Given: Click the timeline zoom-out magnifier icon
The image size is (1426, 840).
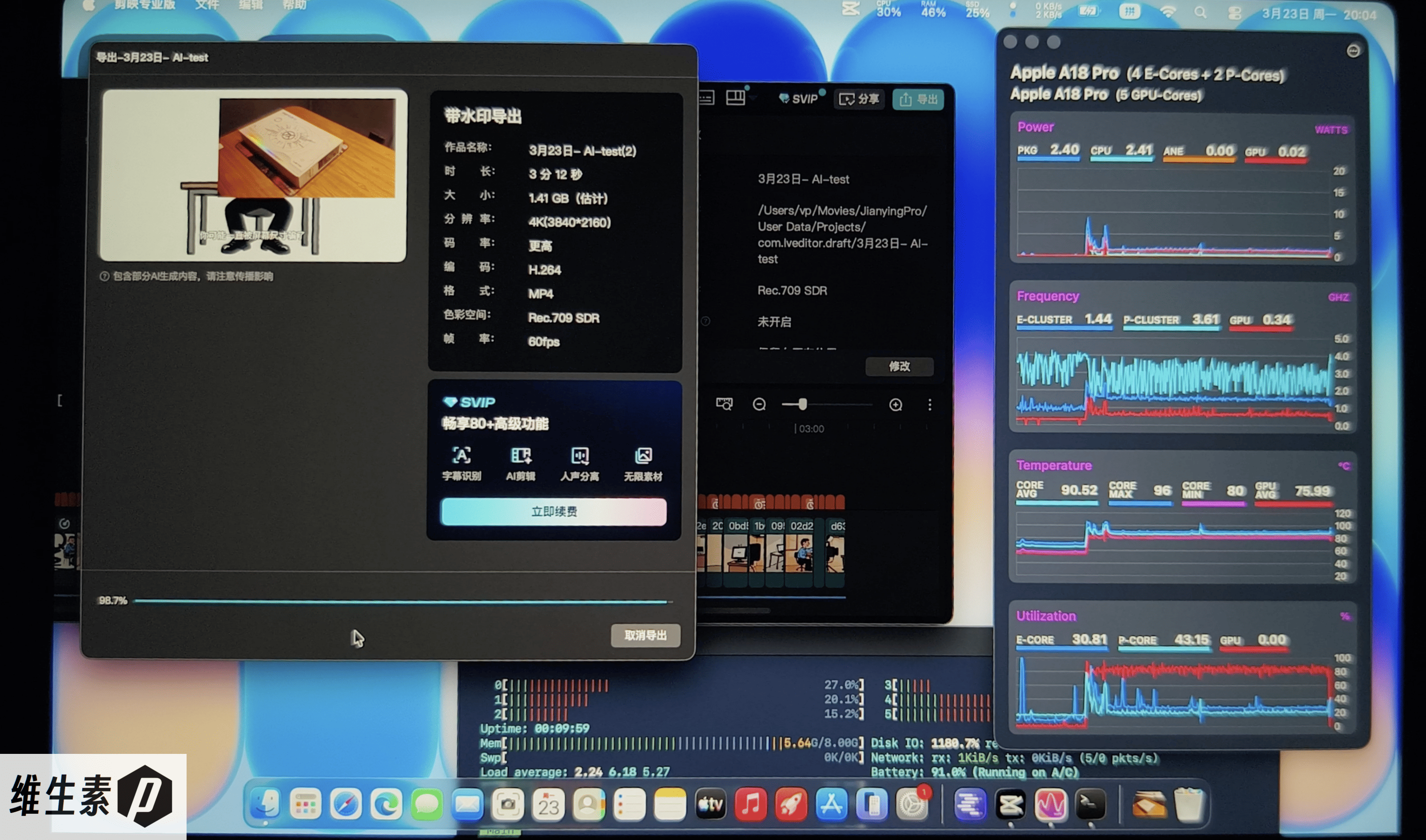Looking at the screenshot, I should 759,404.
